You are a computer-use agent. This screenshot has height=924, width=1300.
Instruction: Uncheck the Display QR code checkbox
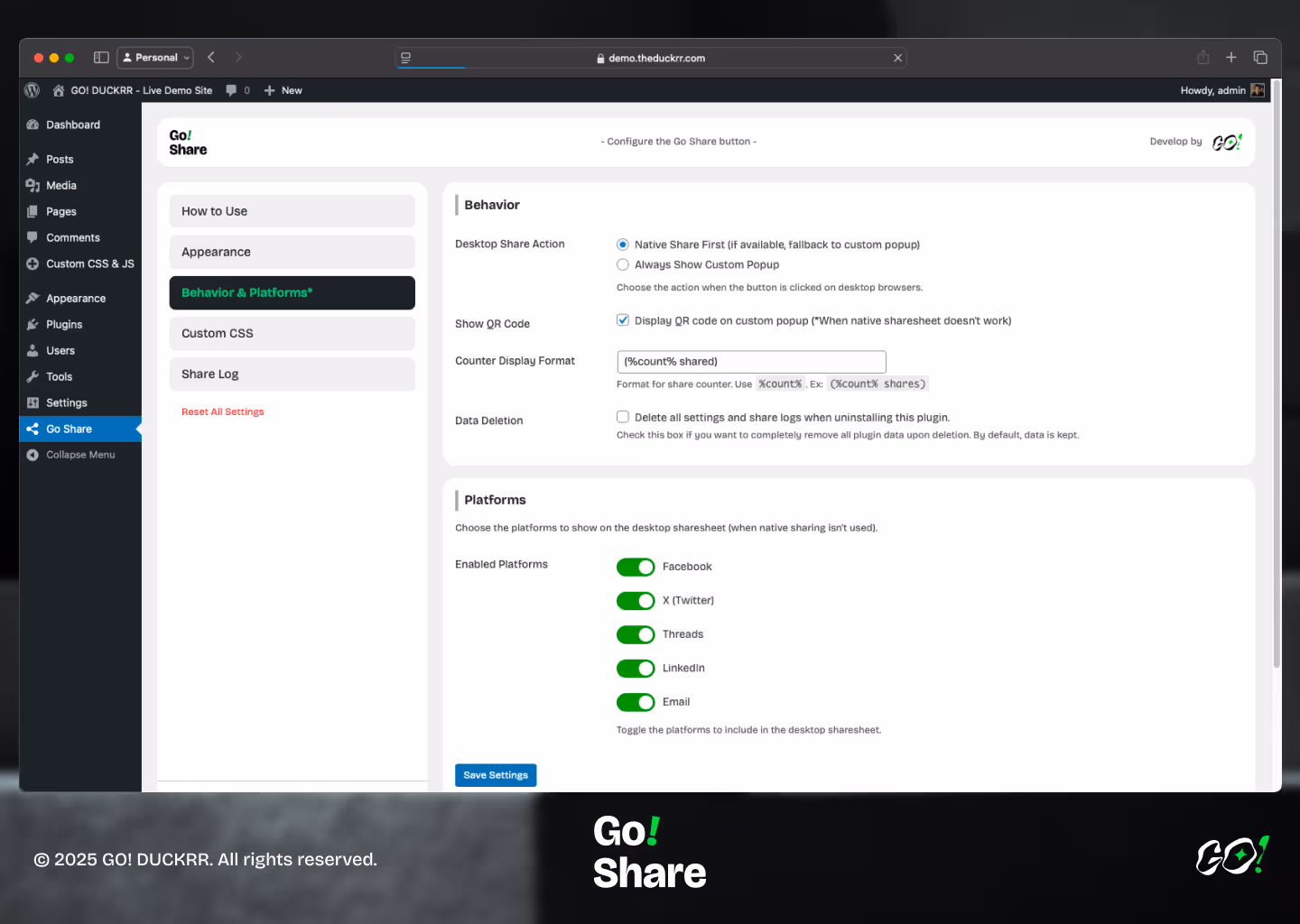(623, 320)
